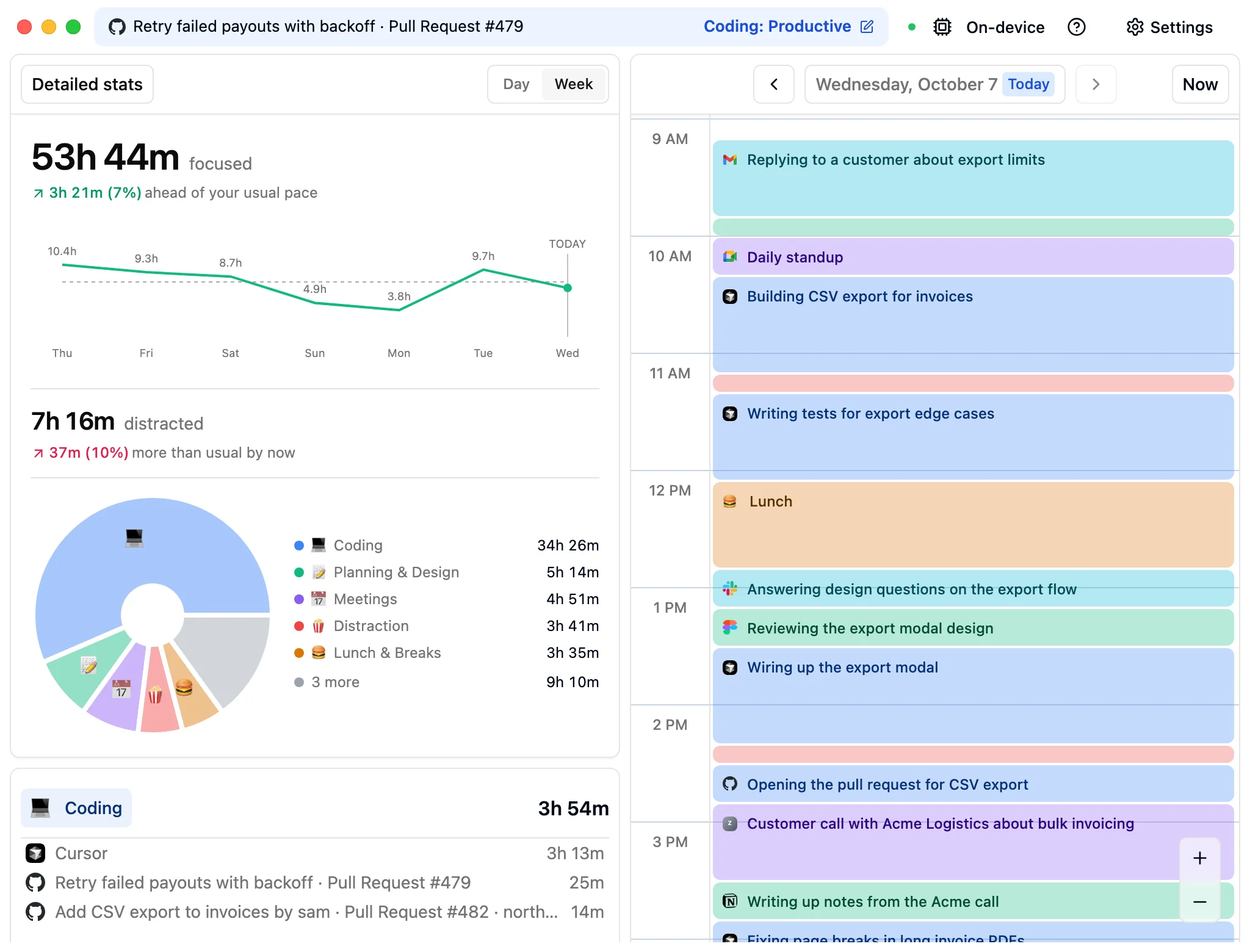Screen dimensions: 1250x952
Task: Click the Slack icon on design questions event
Action: click(x=730, y=589)
